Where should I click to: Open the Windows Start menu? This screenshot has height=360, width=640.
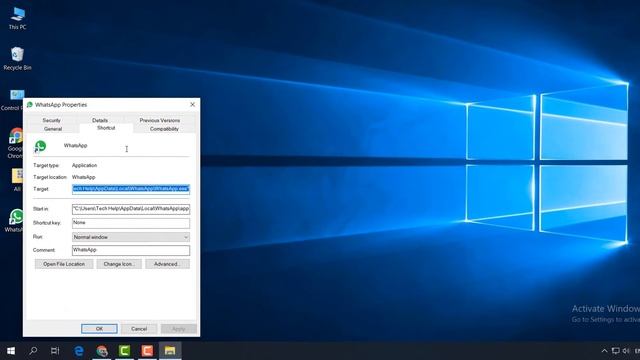(11, 351)
